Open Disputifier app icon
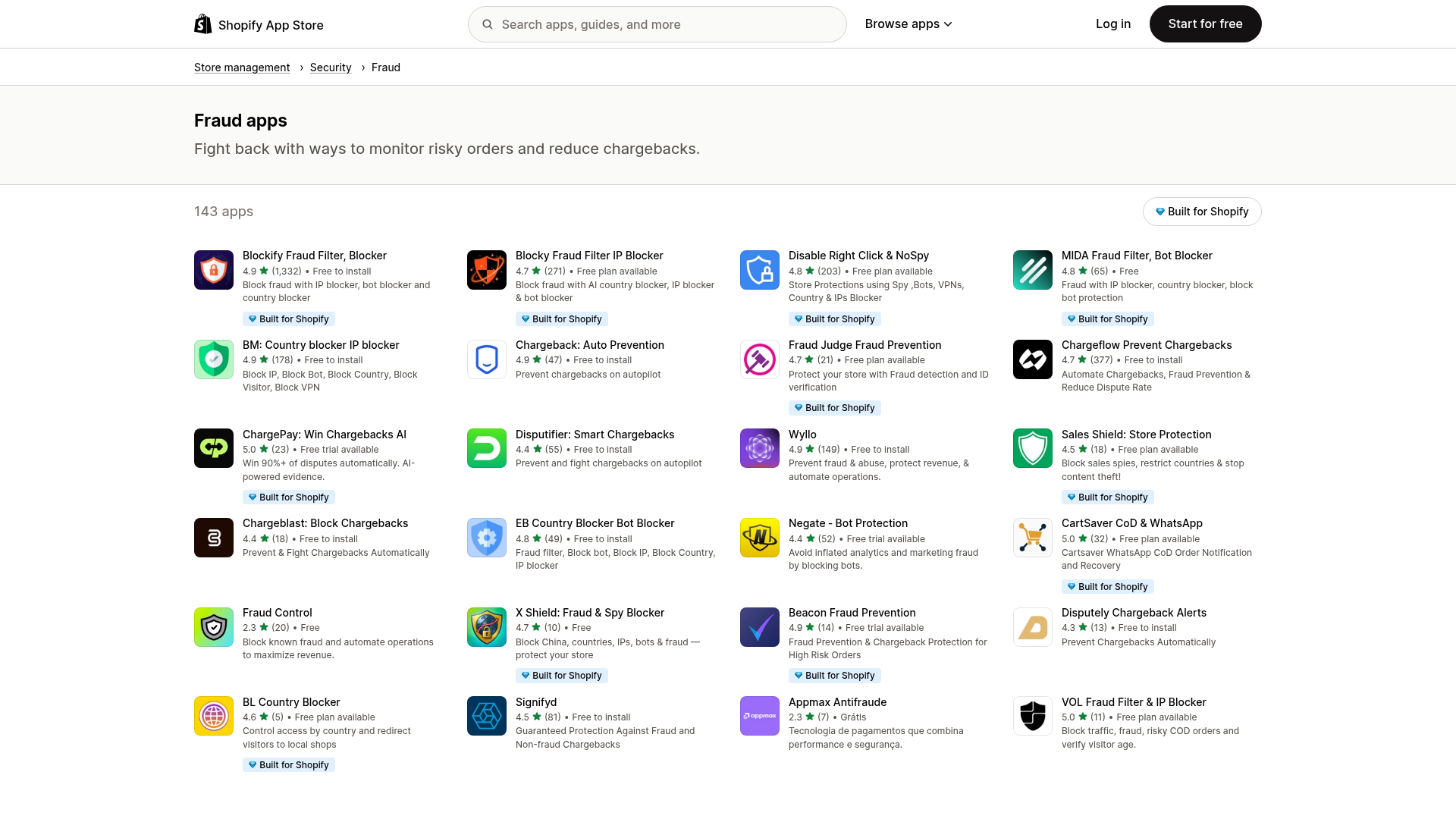This screenshot has width=1456, height=819. click(487, 448)
